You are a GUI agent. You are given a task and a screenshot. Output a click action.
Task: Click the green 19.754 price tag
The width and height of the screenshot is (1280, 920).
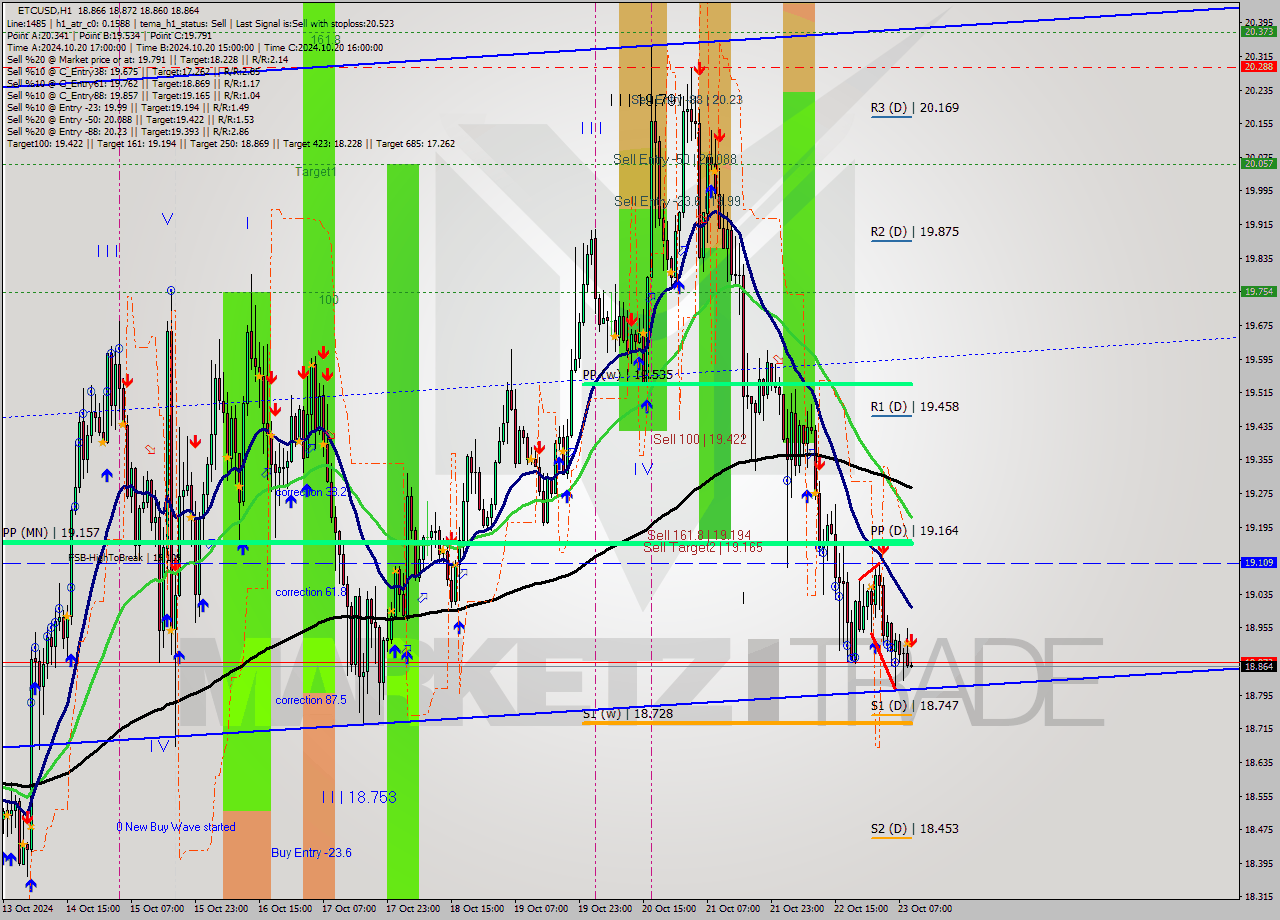pos(1258,291)
